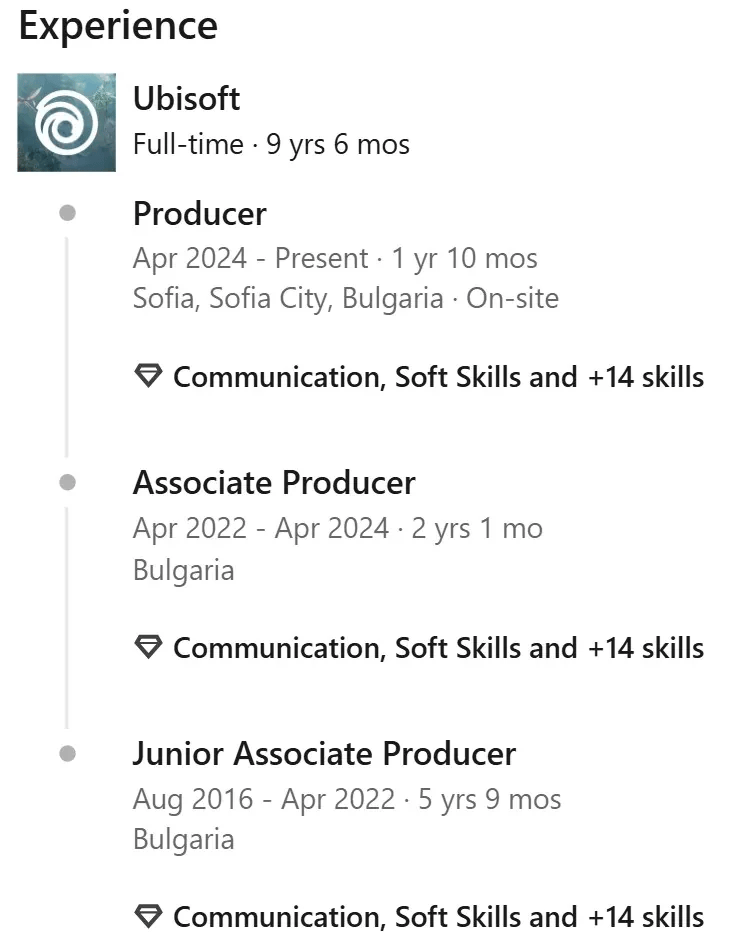742x937 pixels.
Task: Click the bullet beside Junior Associate Producer
Action: pos(67,753)
